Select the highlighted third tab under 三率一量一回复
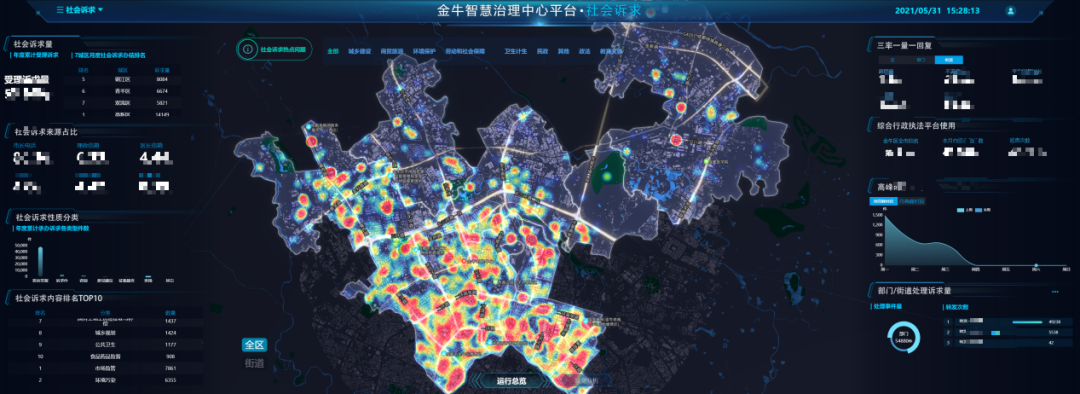This screenshot has height=394, width=1080. click(x=948, y=60)
